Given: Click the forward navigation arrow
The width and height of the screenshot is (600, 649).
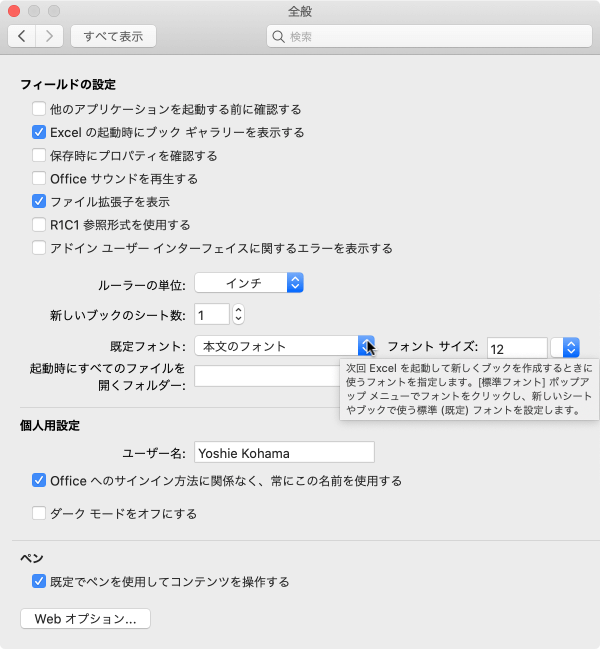Looking at the screenshot, I should tap(50, 36).
